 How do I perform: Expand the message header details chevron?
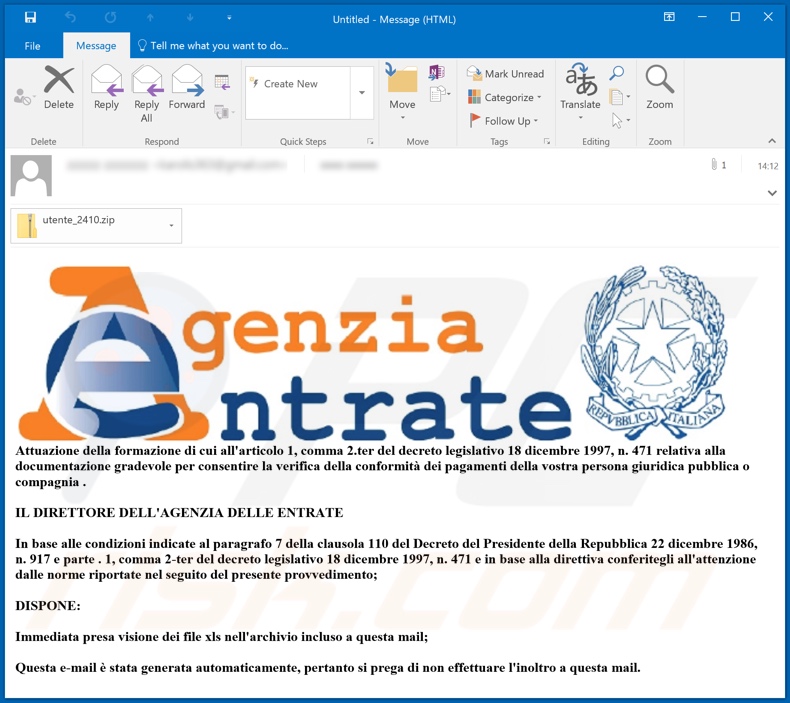(772, 193)
